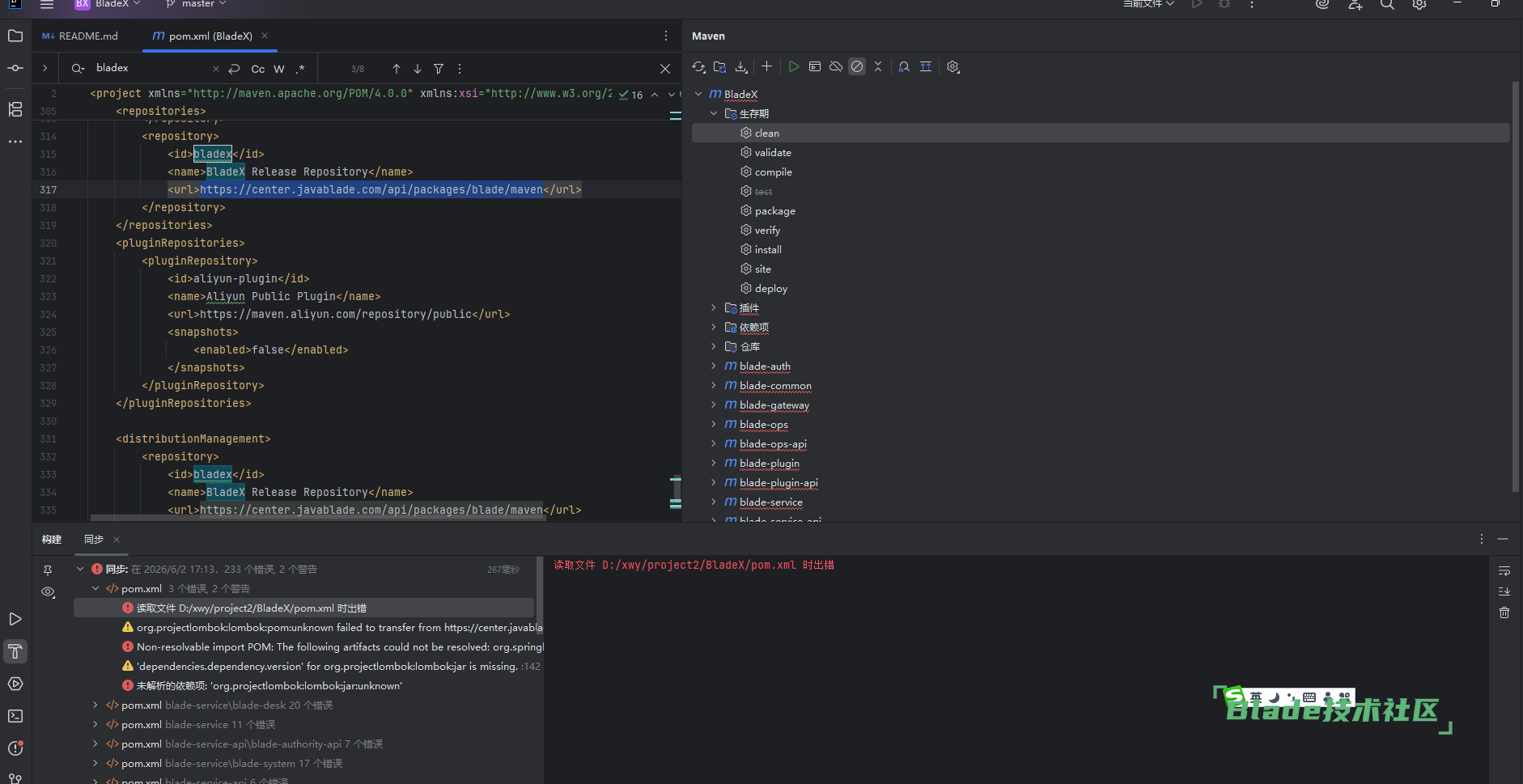Image resolution: width=1523 pixels, height=784 pixels.
Task: Close the 同步 sync tab
Action: click(117, 540)
